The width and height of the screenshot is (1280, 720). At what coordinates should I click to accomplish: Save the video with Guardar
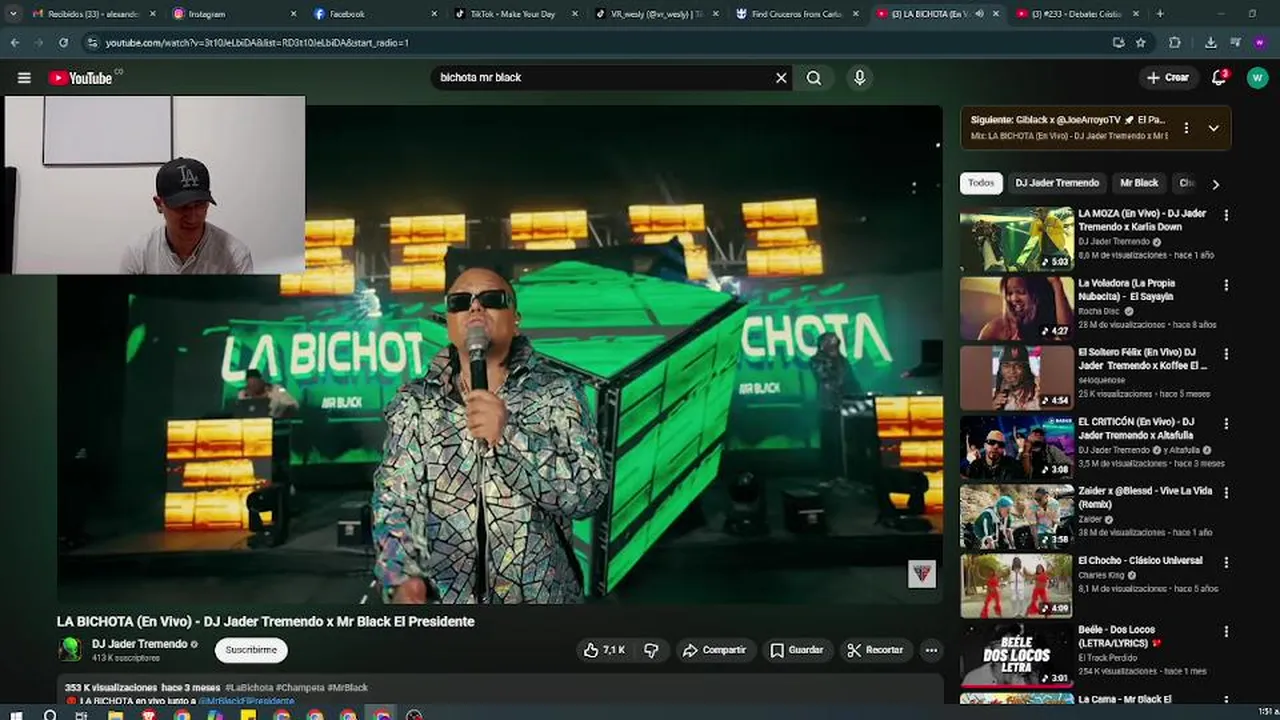(796, 650)
